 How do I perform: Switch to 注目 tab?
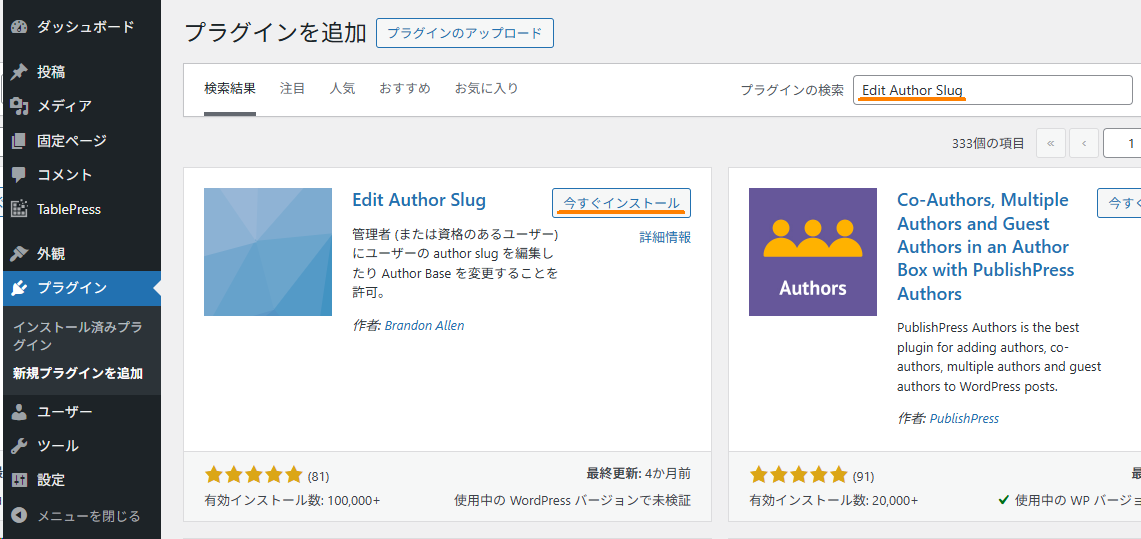tap(293, 89)
